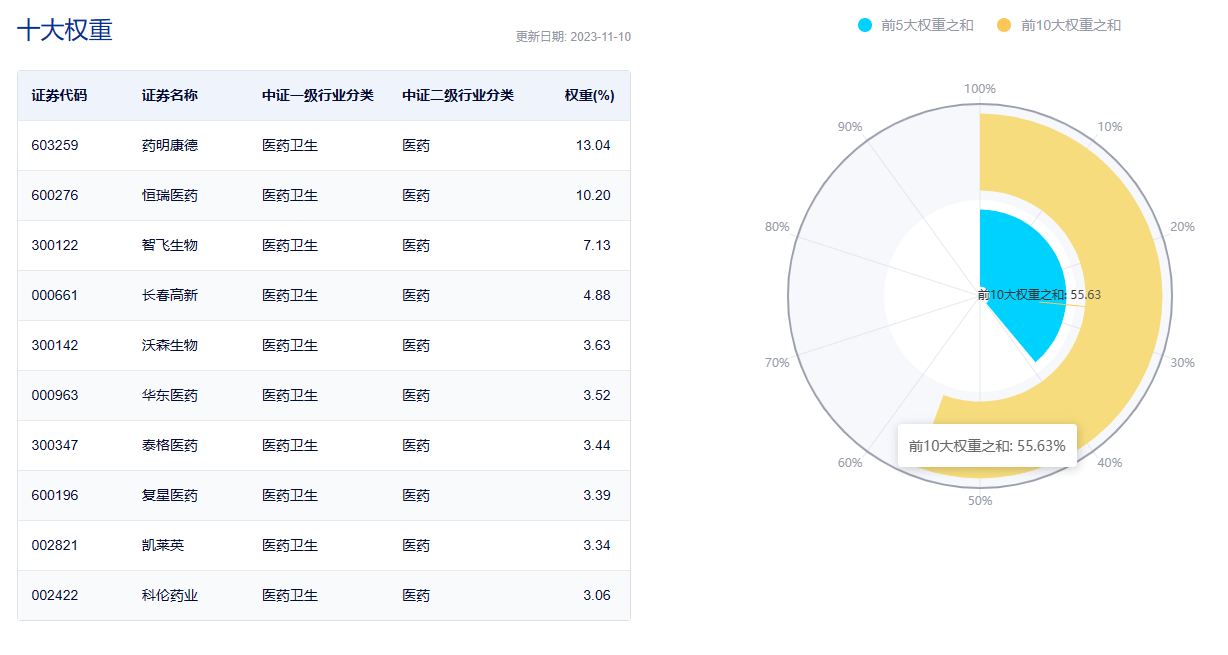Select security code 300142
This screenshot has width=1228, height=655.
tap(55, 345)
